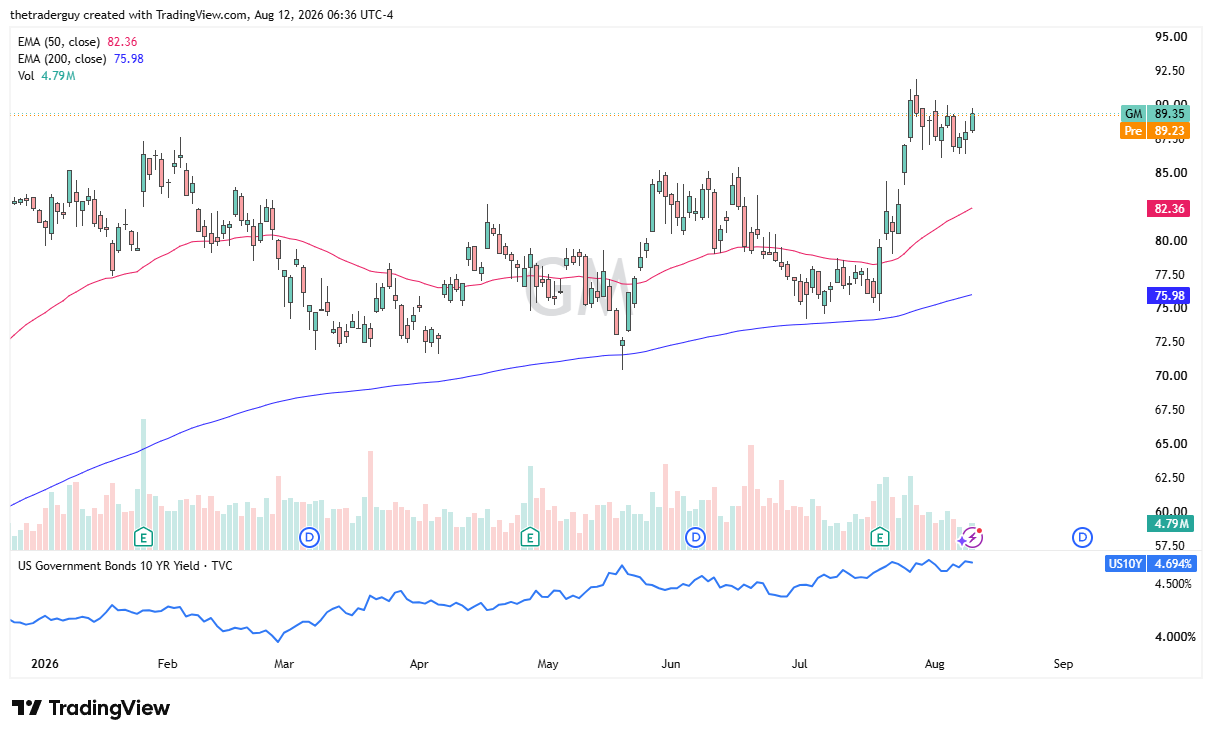The height and width of the screenshot is (738, 1212).
Task: Click the Vol 4.79M indicator legend
Action: 48,76
